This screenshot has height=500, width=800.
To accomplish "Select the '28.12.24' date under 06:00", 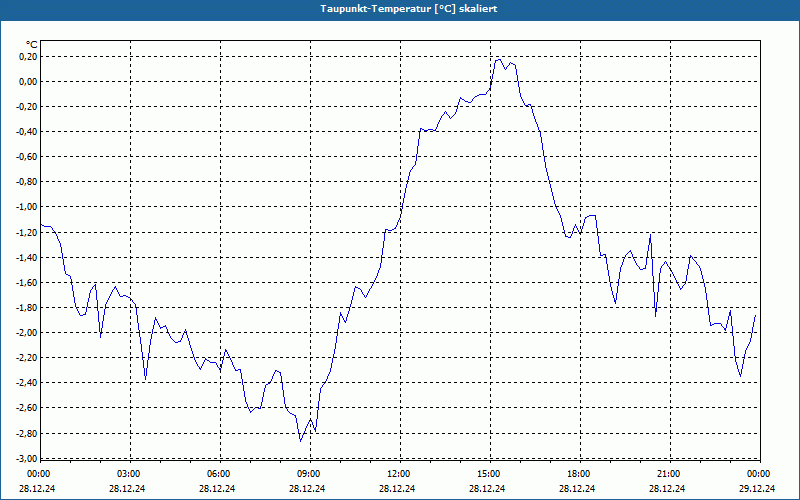I will click(217, 488).
